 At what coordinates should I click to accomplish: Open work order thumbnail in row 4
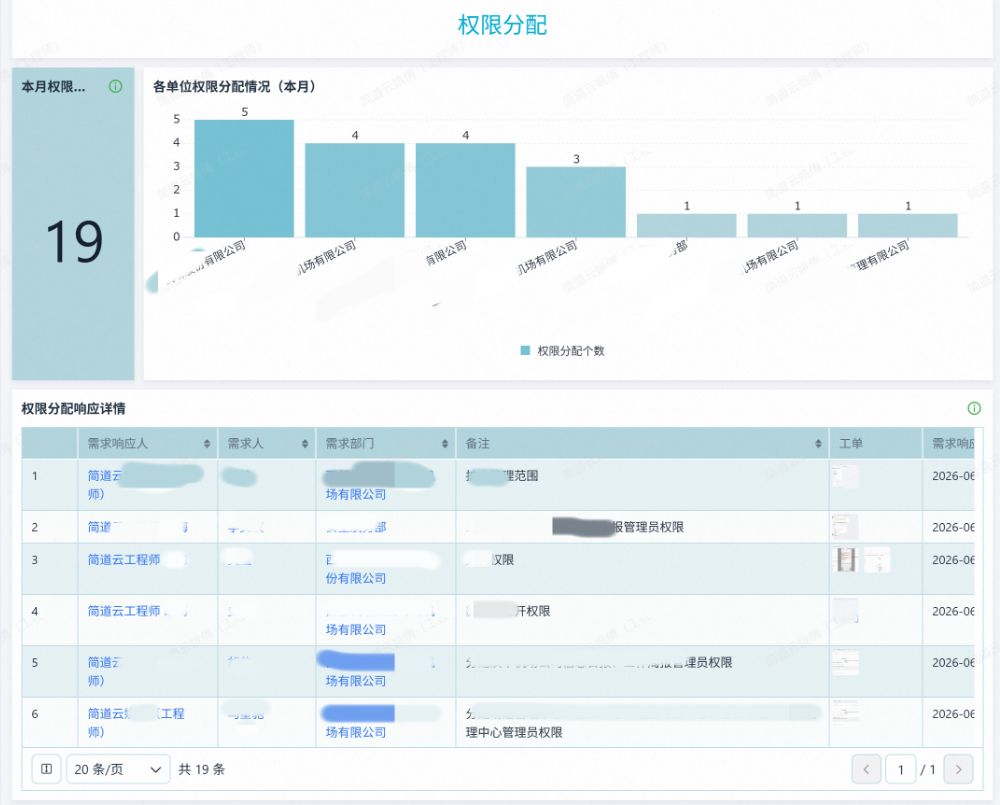(845, 611)
